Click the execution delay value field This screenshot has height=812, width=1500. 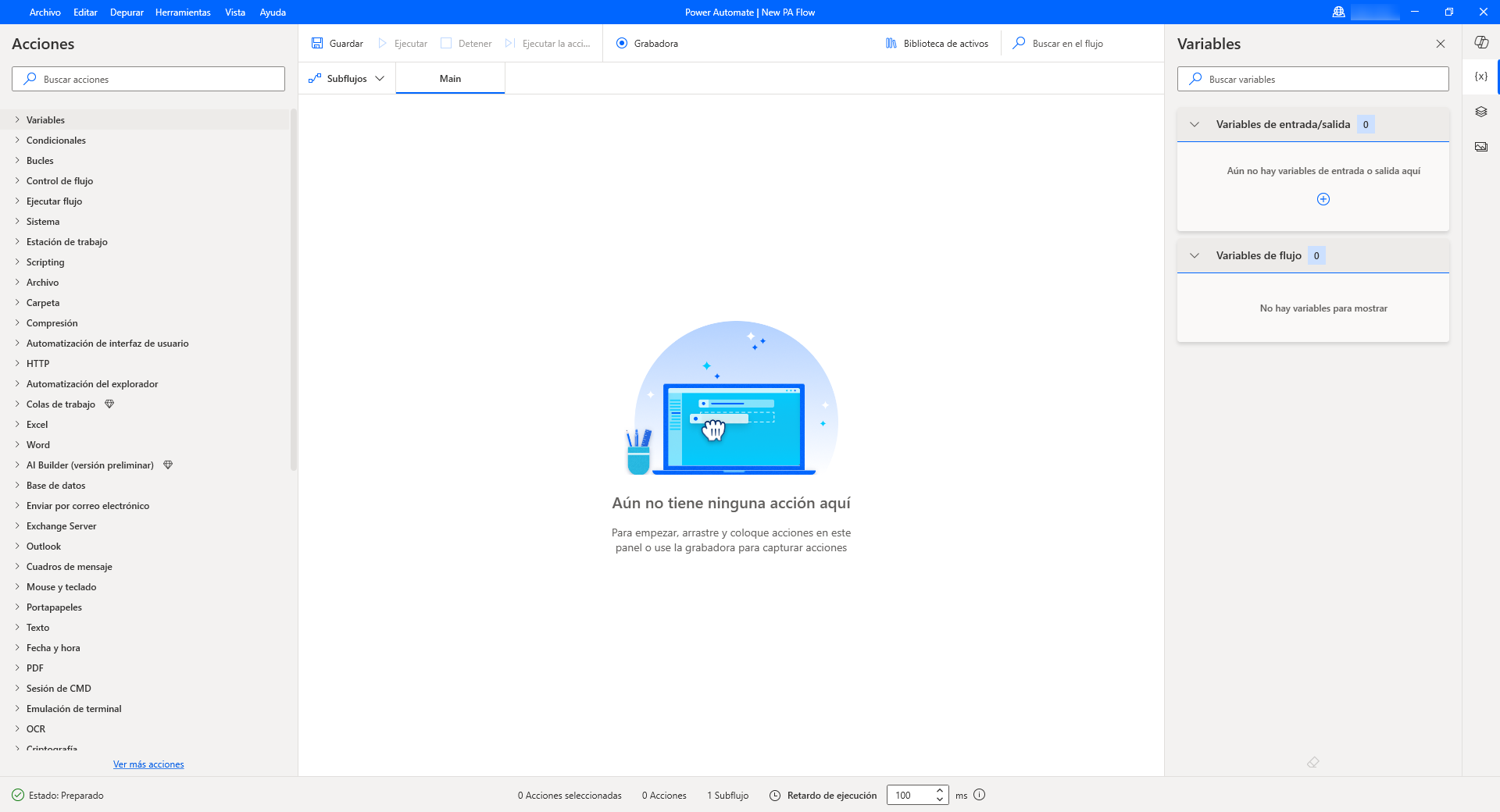click(911, 795)
